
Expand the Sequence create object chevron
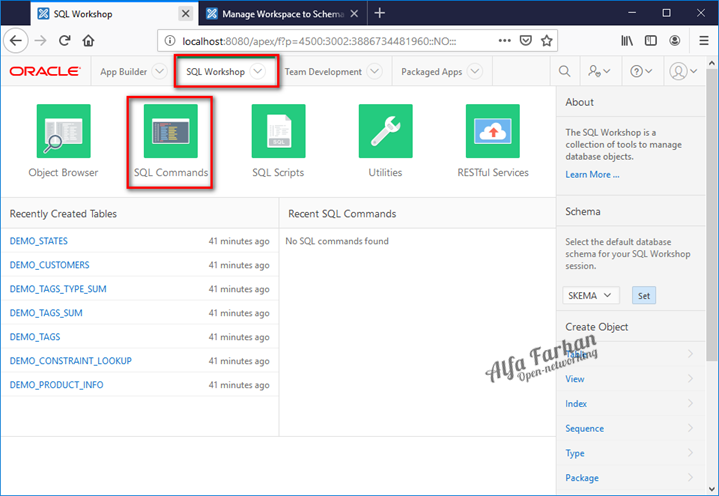(x=690, y=428)
